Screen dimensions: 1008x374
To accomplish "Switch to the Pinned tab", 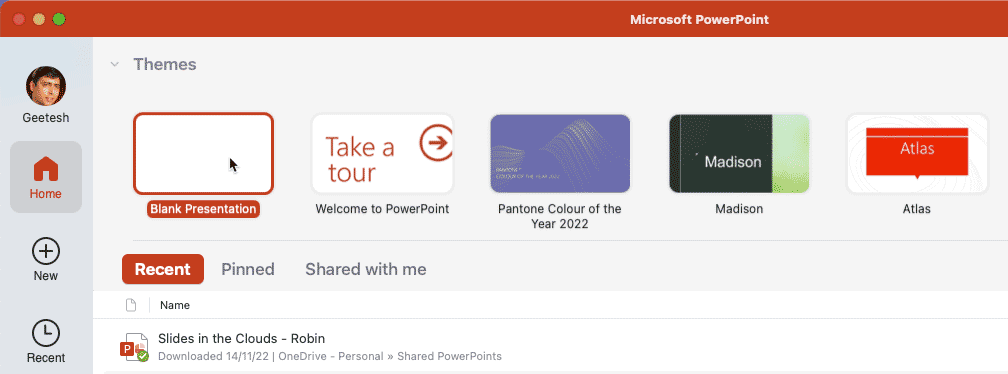I will 248,269.
